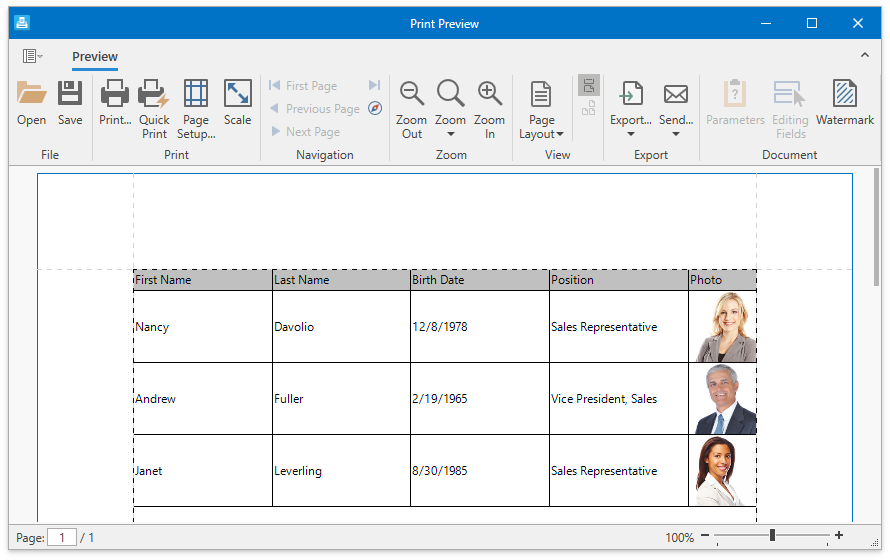Switch to the Preview ribbon tab
Image resolution: width=890 pixels, height=560 pixels.
point(95,57)
